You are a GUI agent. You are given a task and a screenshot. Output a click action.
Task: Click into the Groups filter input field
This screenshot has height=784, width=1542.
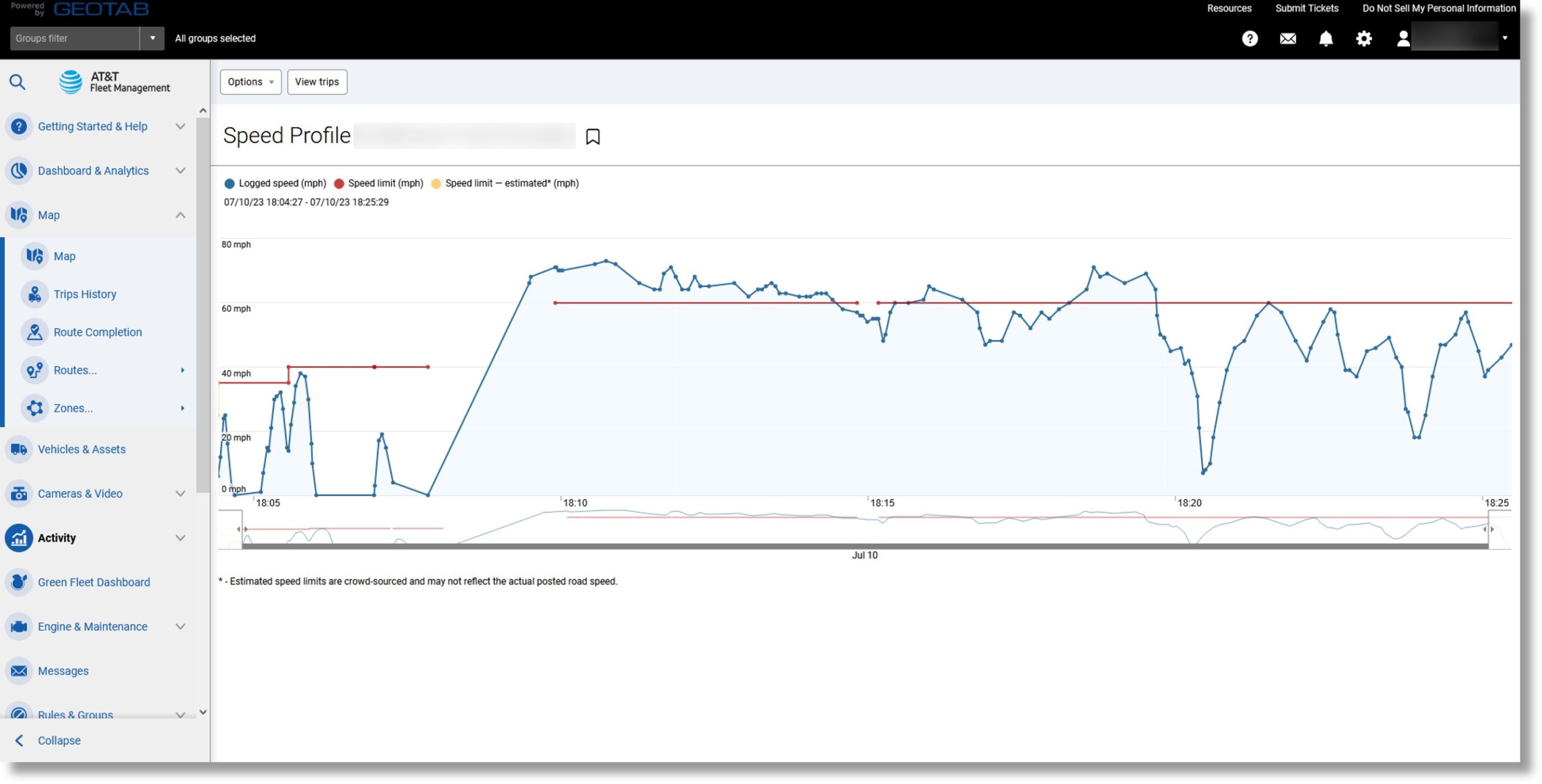75,39
